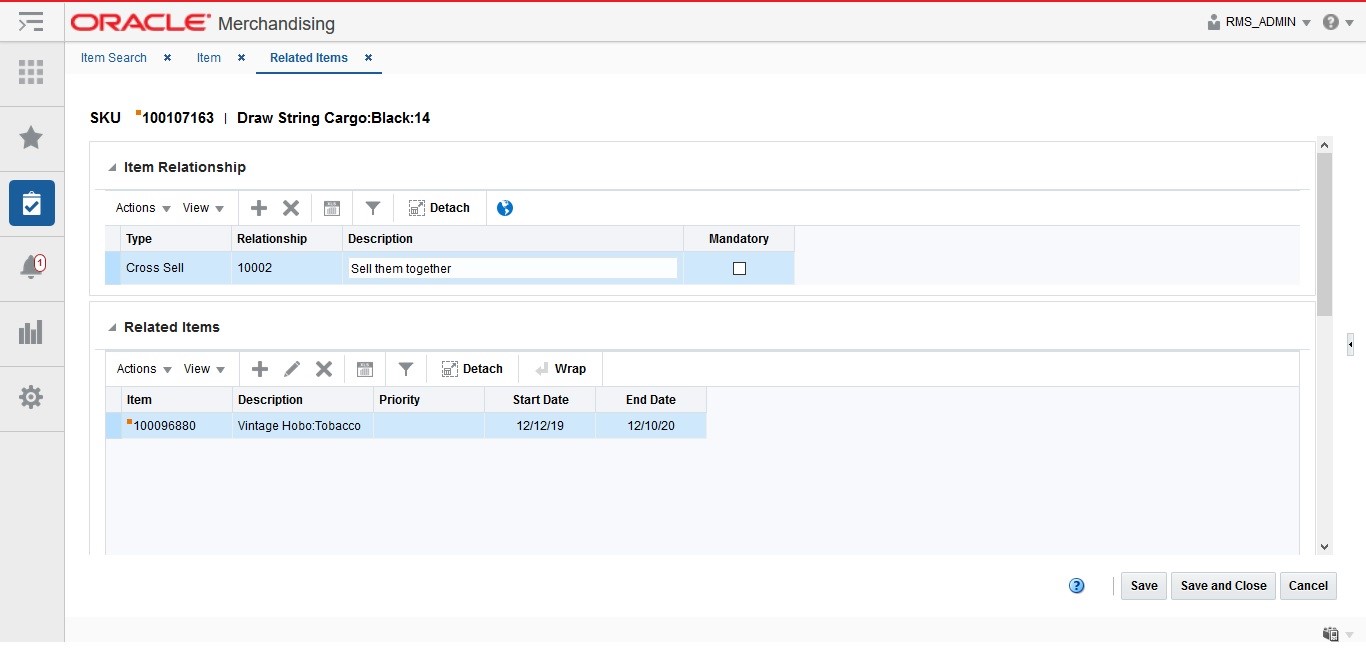The width and height of the screenshot is (1366, 649).
Task: Close the Item tab
Action: tap(241, 58)
